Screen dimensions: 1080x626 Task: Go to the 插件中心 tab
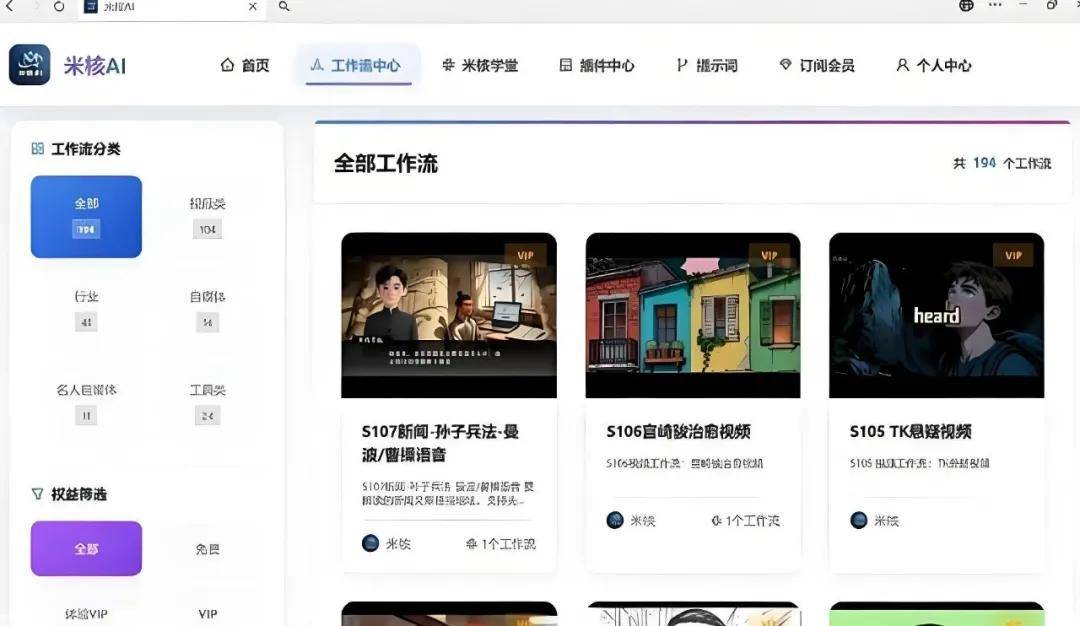[596, 65]
